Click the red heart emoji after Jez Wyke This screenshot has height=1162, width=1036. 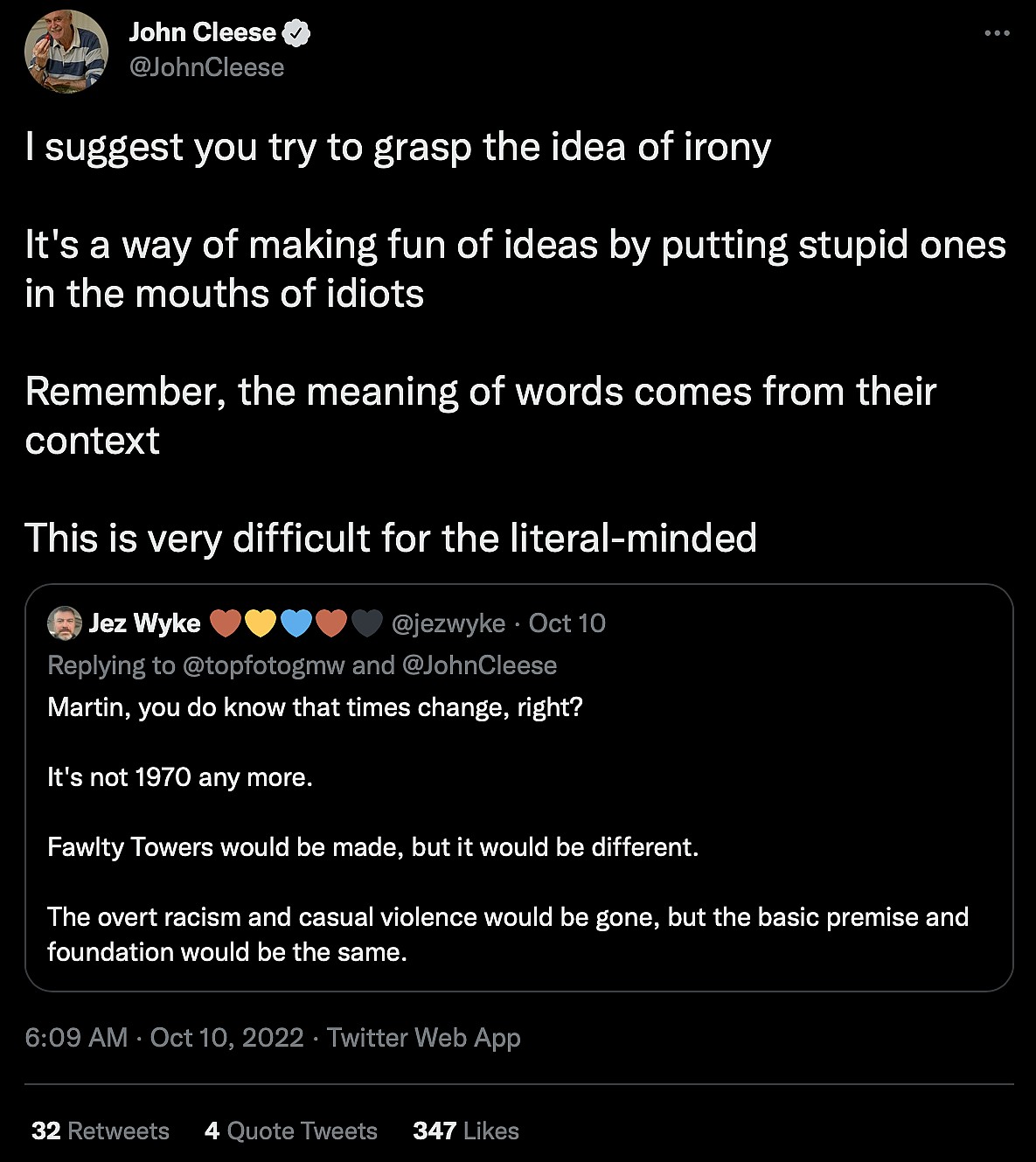click(x=226, y=623)
